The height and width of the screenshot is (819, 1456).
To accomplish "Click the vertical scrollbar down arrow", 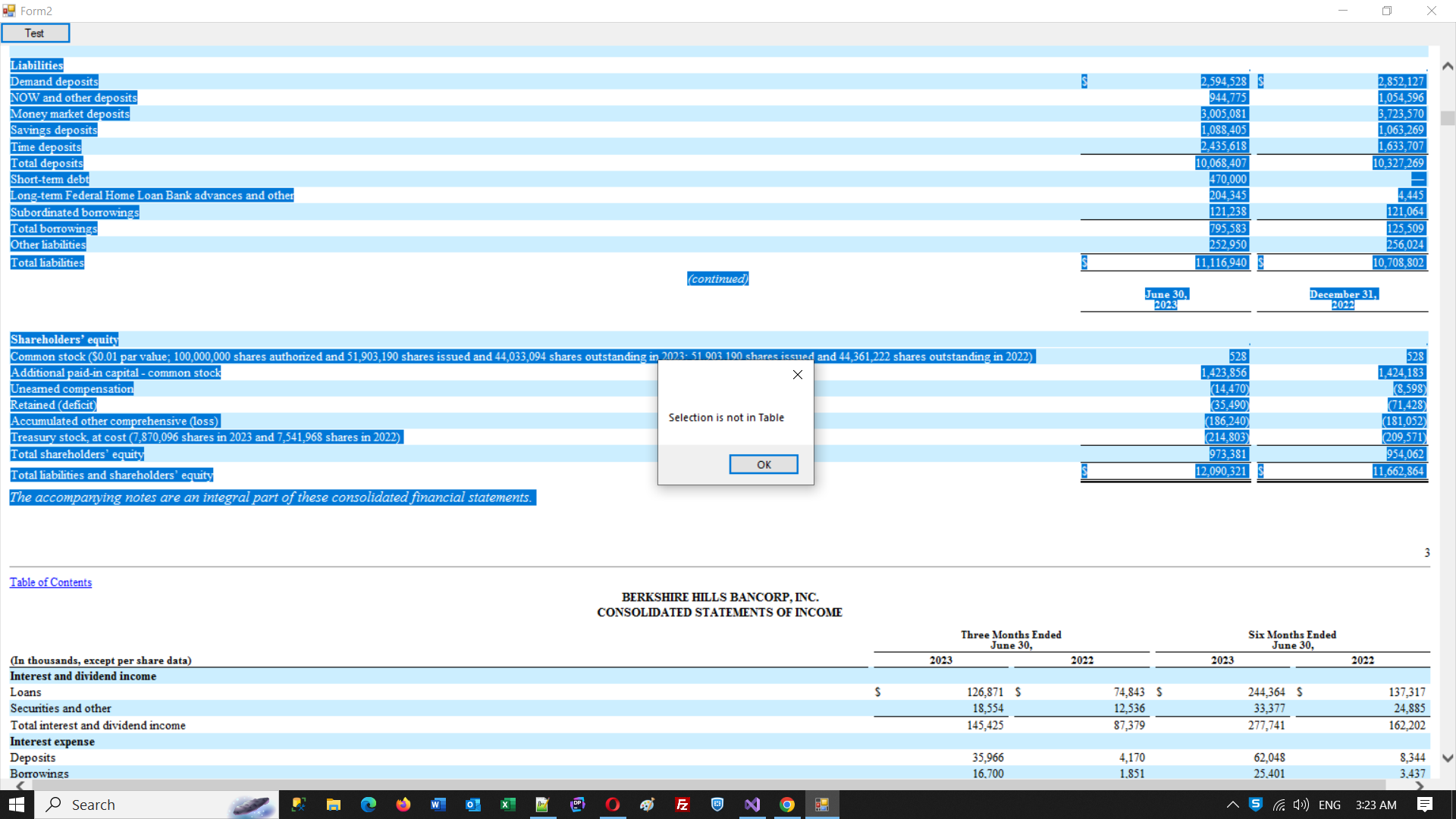I will [1448, 758].
